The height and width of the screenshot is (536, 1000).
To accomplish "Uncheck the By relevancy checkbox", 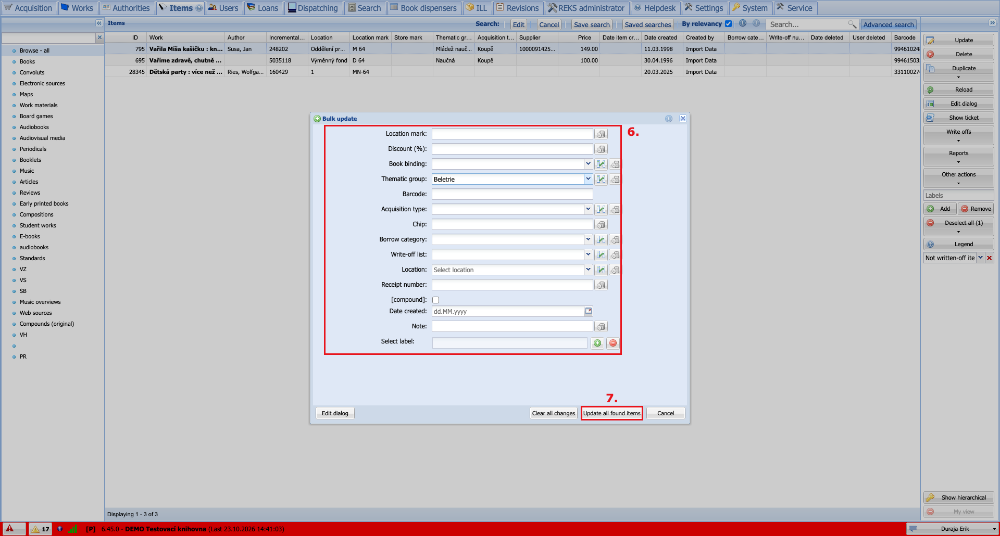I will click(x=729, y=24).
